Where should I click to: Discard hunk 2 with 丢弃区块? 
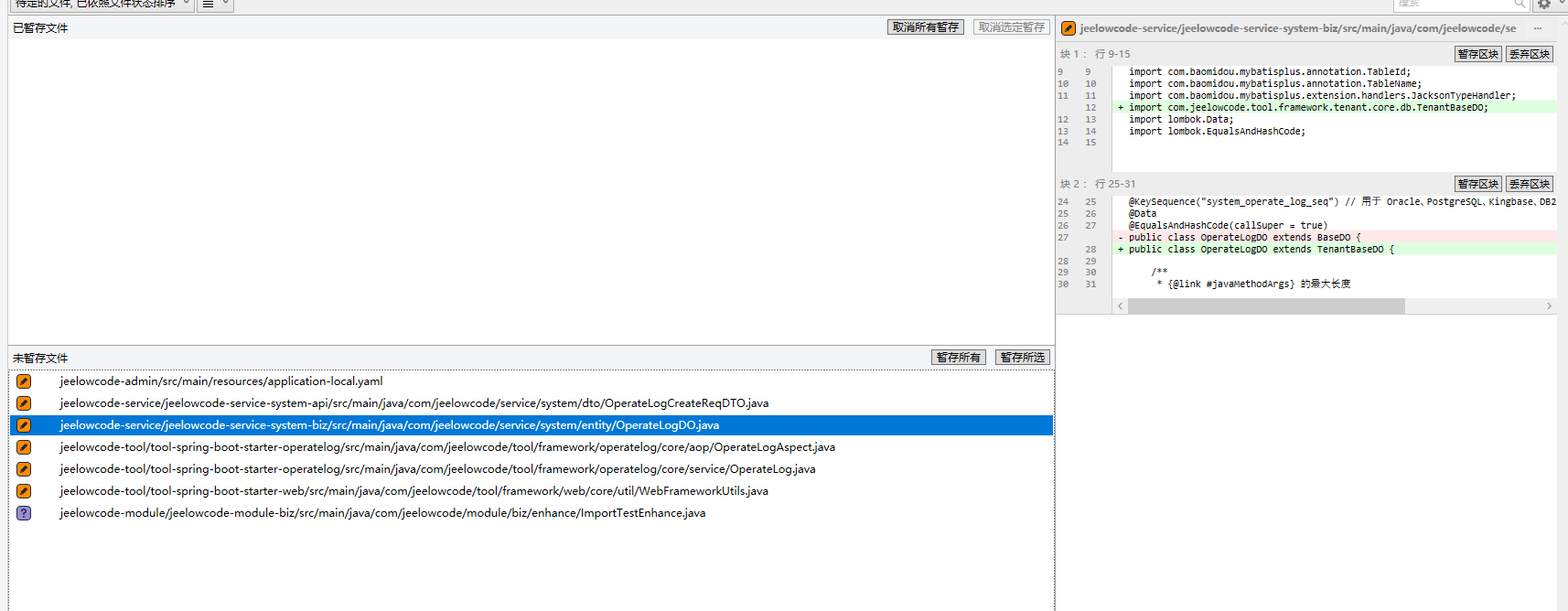click(x=1529, y=184)
